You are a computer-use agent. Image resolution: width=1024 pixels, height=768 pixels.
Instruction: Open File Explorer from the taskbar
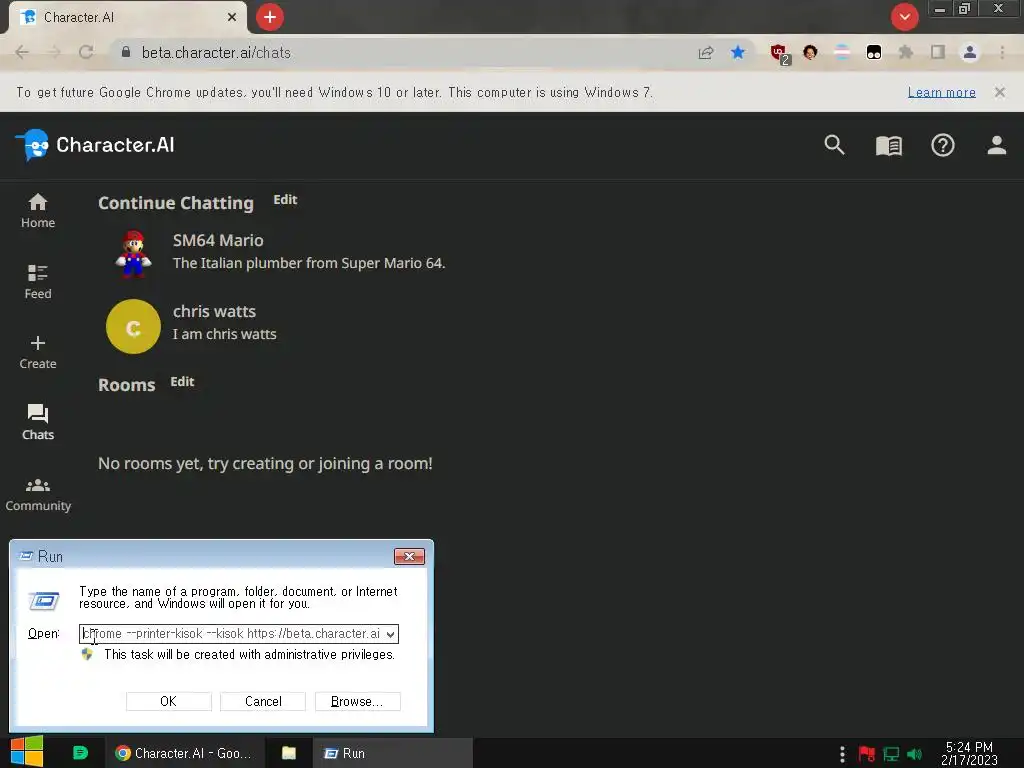(x=289, y=753)
